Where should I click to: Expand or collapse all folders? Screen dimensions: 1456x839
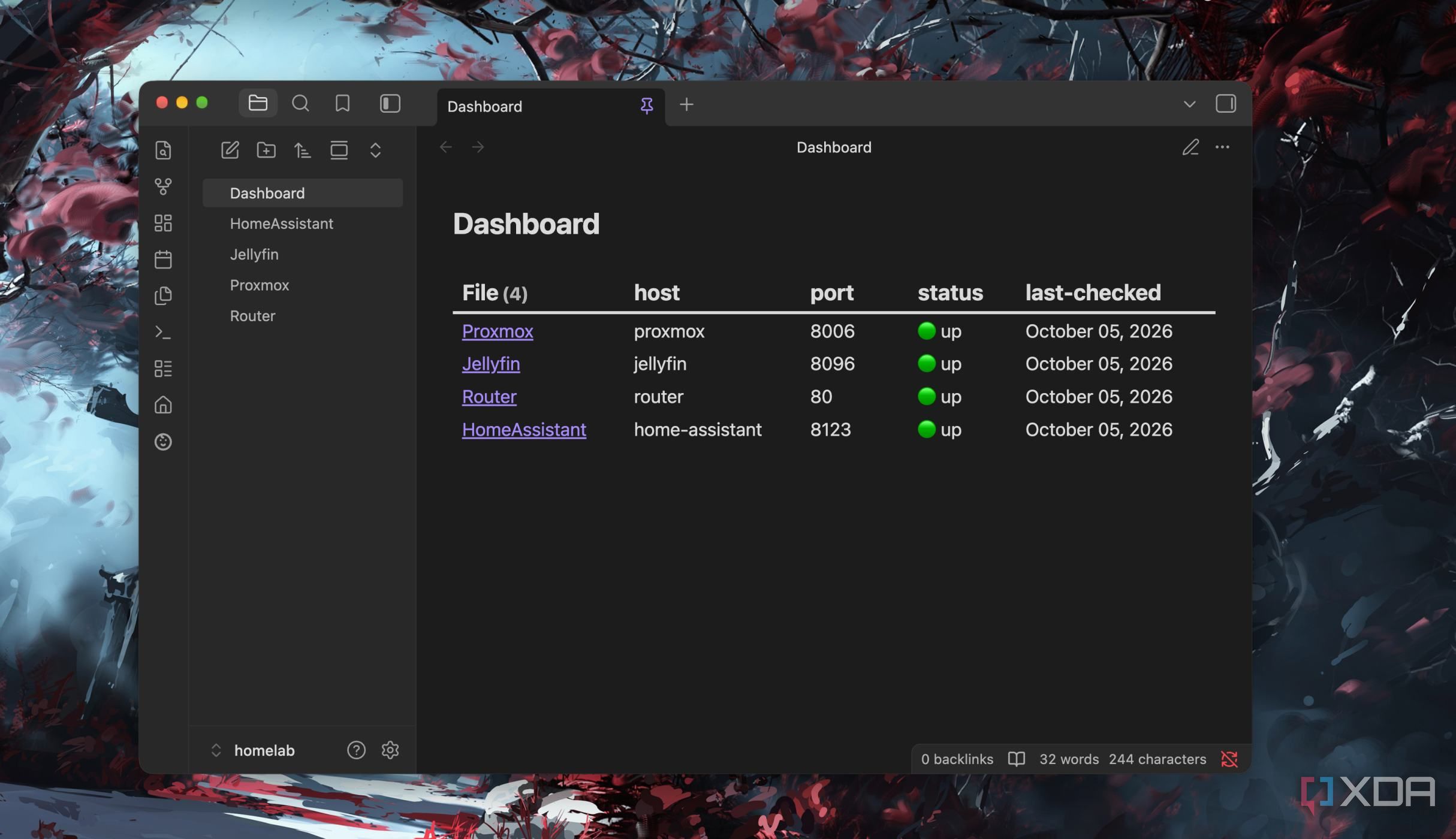point(375,150)
